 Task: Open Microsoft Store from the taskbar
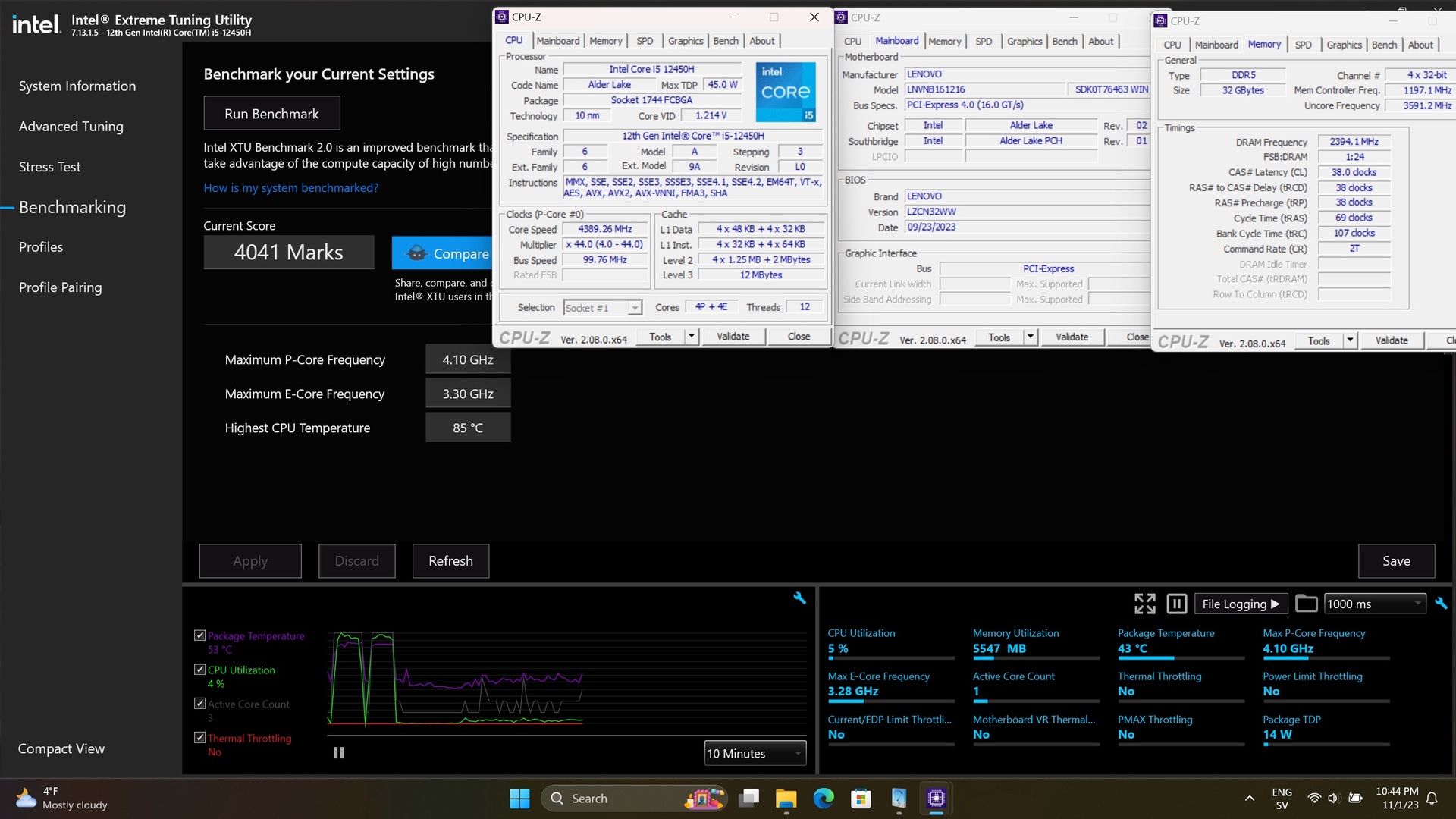click(861, 799)
